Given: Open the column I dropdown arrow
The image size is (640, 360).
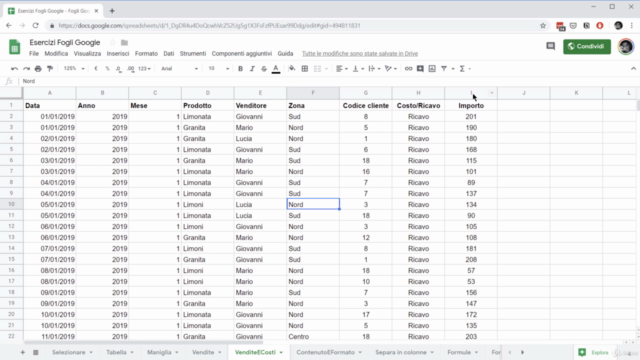Looking at the screenshot, I should [x=491, y=93].
